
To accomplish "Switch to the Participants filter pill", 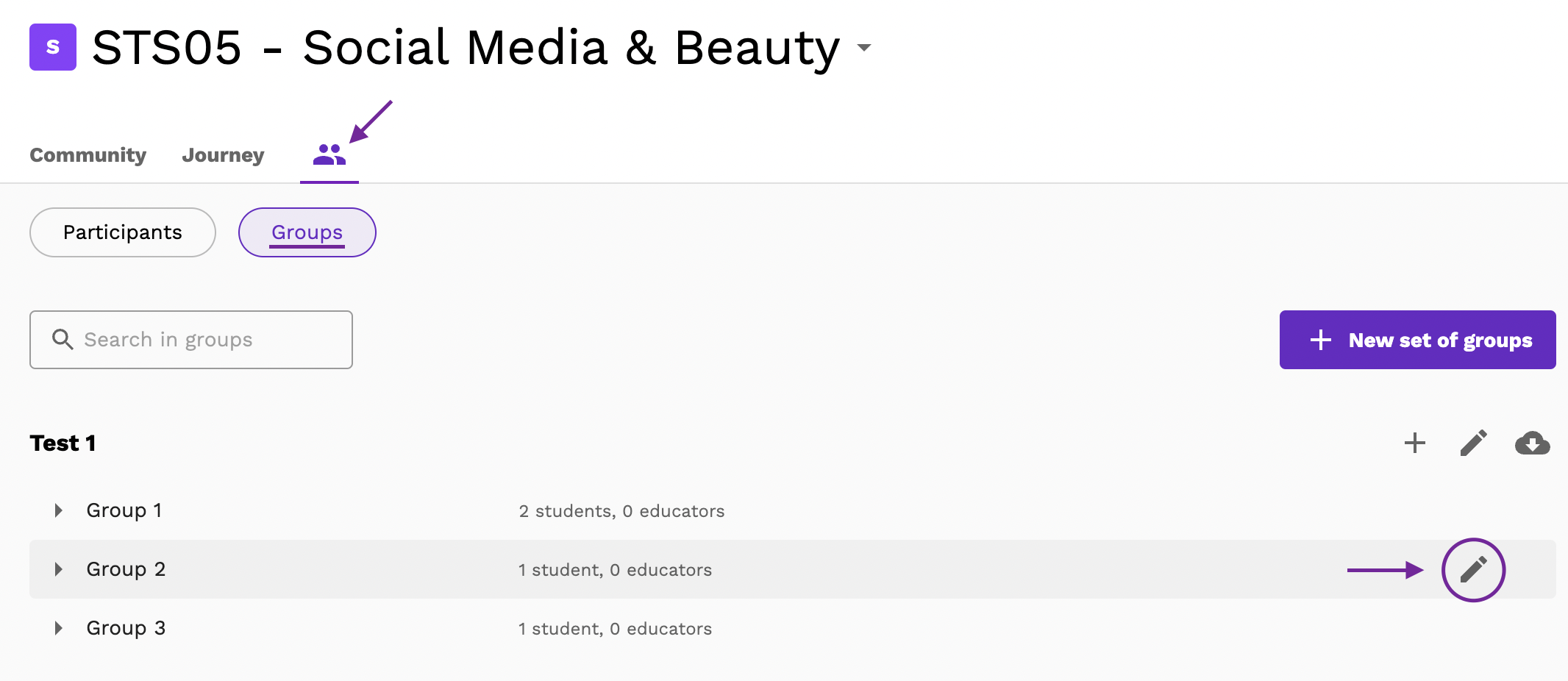I will [122, 232].
